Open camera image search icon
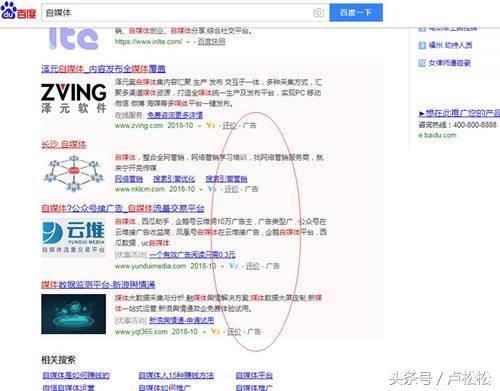The image size is (500, 391). tap(318, 13)
